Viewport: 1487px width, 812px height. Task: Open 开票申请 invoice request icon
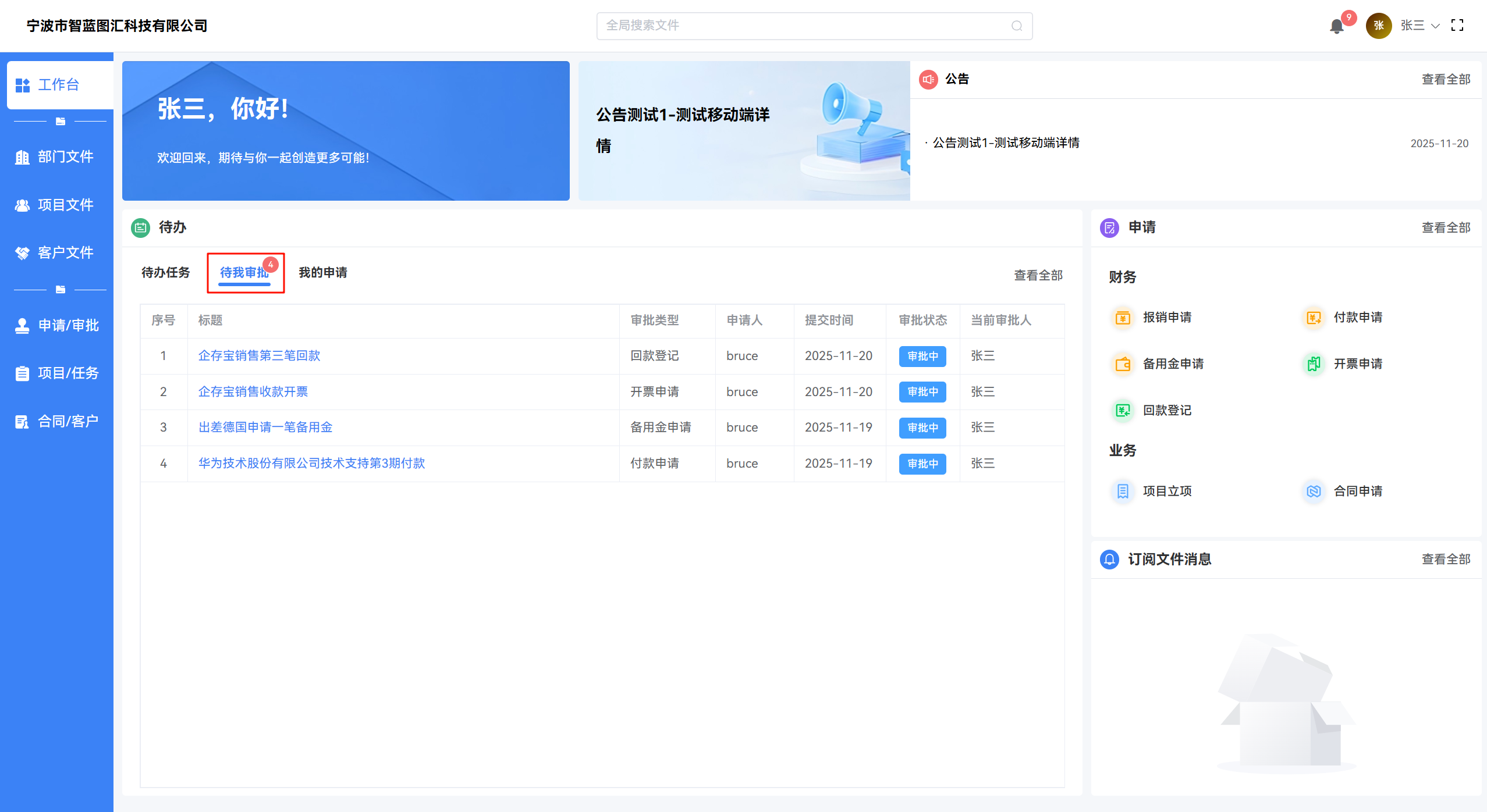(x=1314, y=364)
